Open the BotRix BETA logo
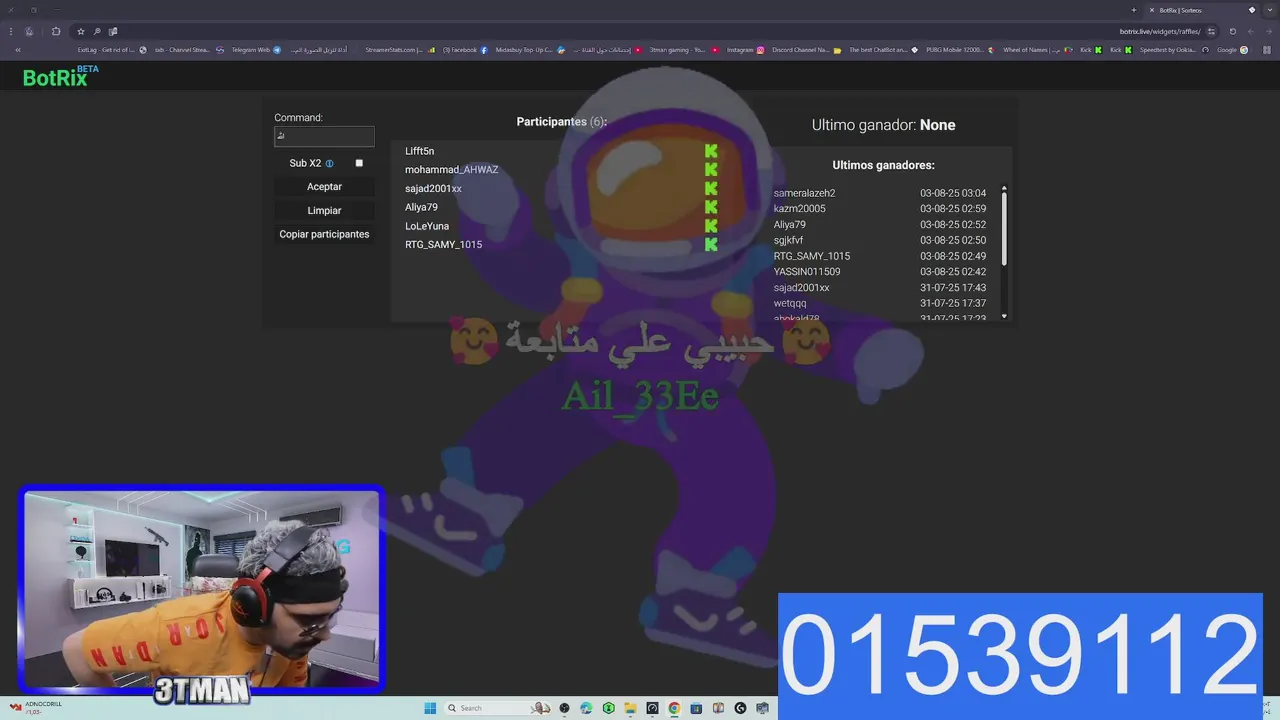1280x720 pixels. coord(60,77)
